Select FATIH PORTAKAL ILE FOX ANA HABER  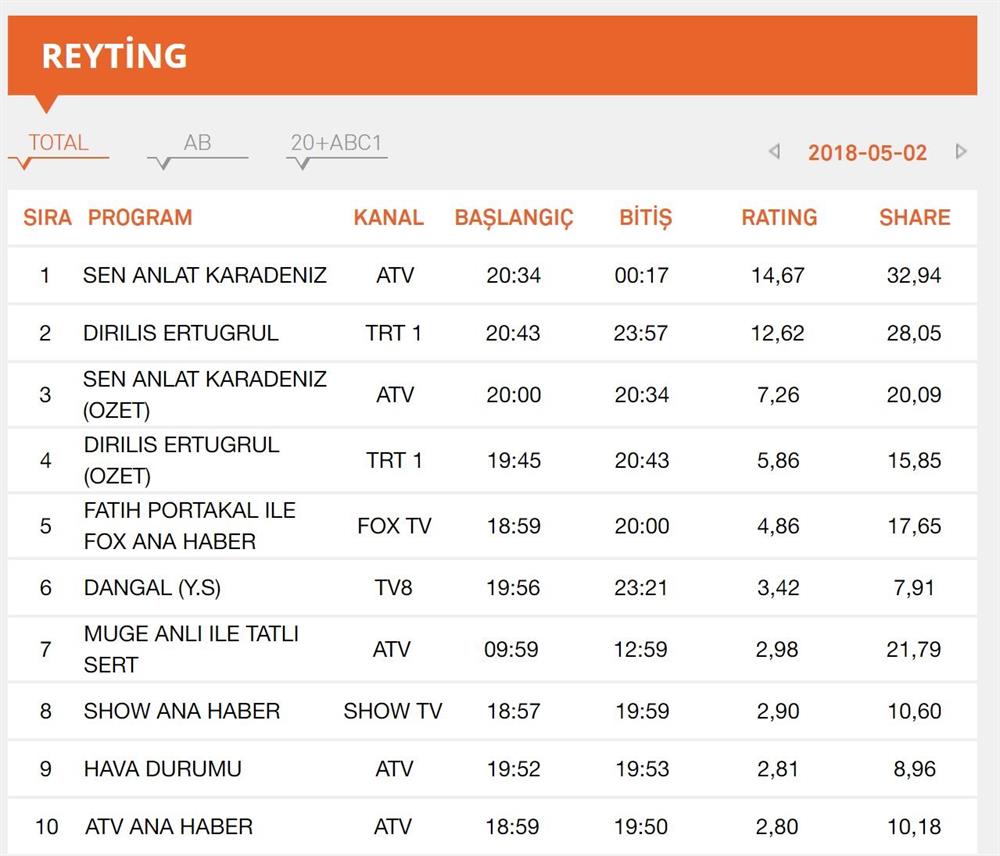(x=190, y=526)
